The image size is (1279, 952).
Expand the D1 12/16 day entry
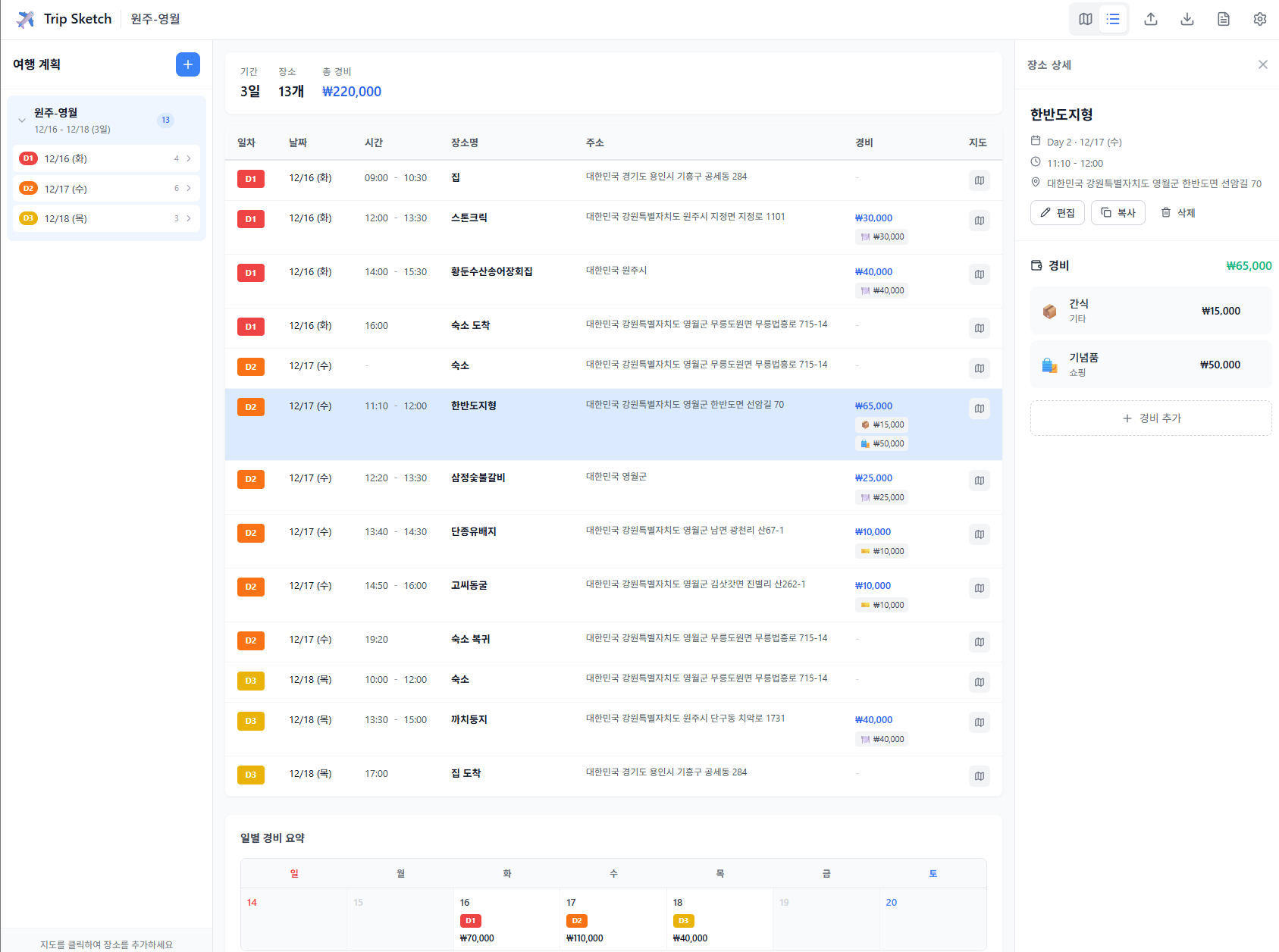[x=105, y=158]
